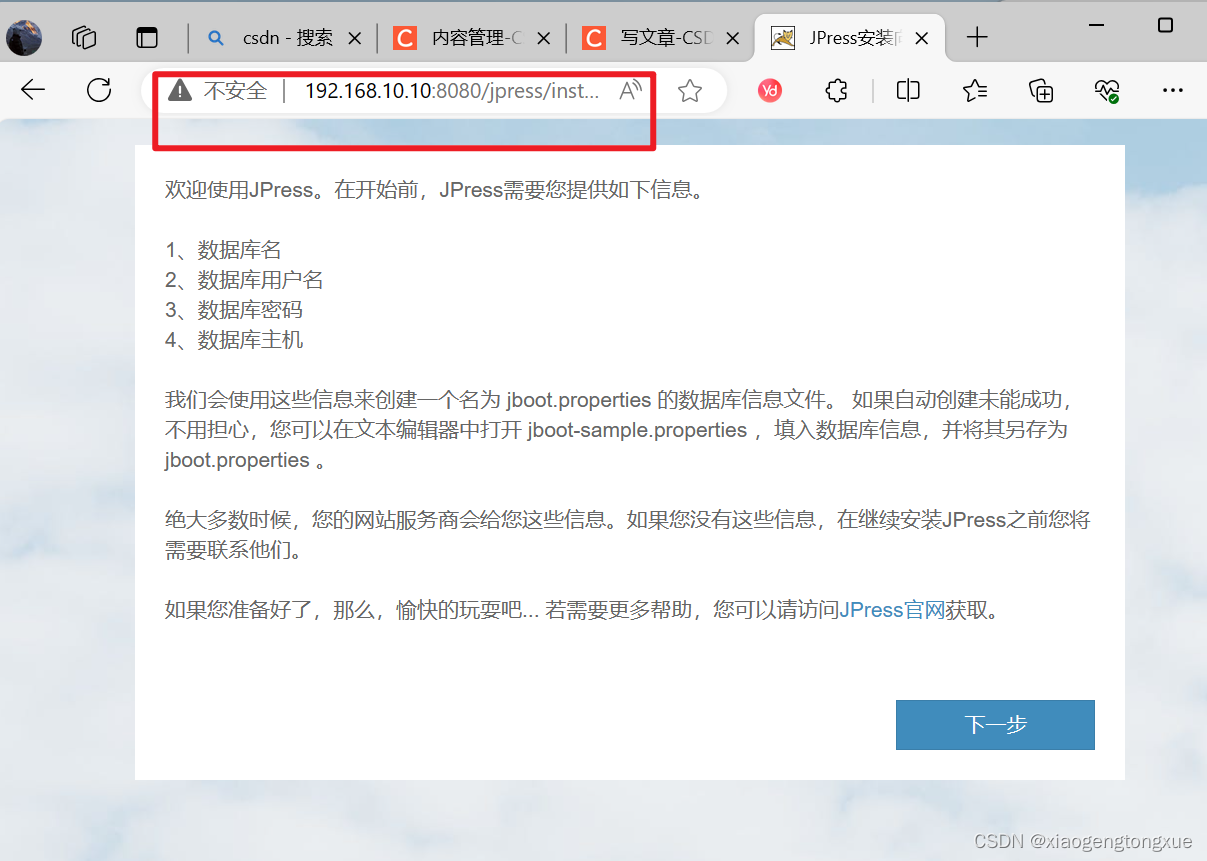Open the Extensions puzzle icon
The image size is (1207, 861).
(x=836, y=90)
